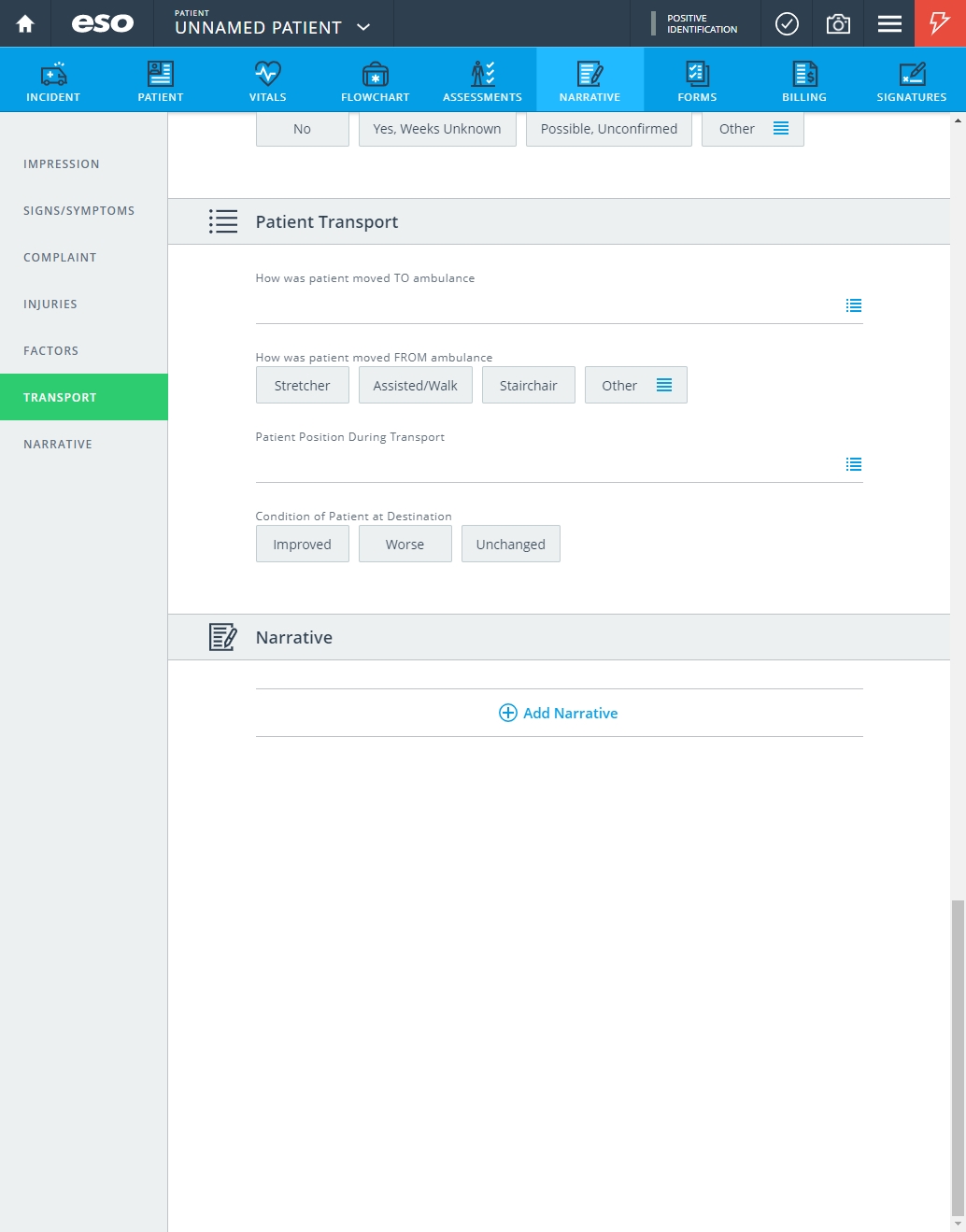Screen dimensions: 966x1232
Task: Select Unchanged condition at destination
Action: [510, 544]
